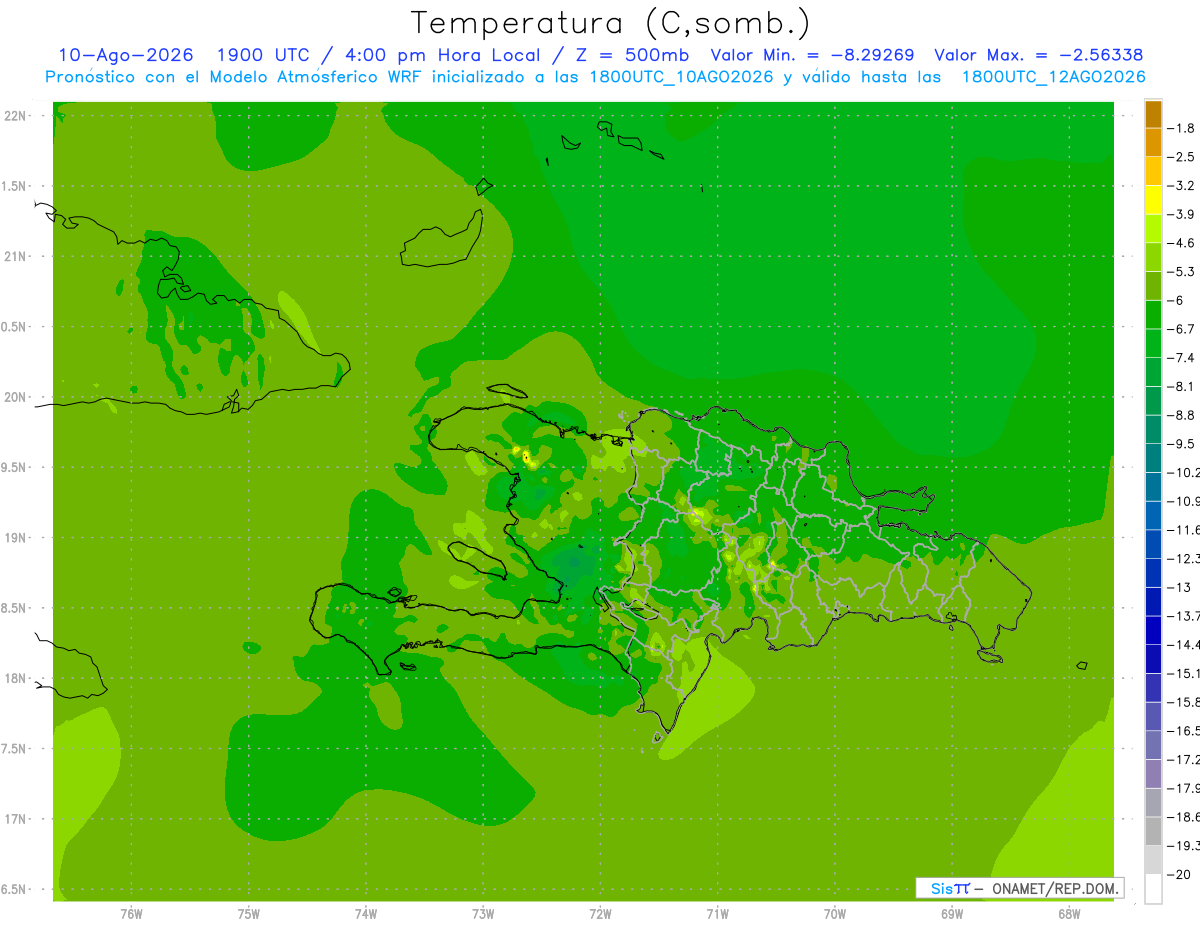Click the teal legend swatch between -9.5 and -10.2
The width and height of the screenshot is (1200, 927).
(1153, 458)
